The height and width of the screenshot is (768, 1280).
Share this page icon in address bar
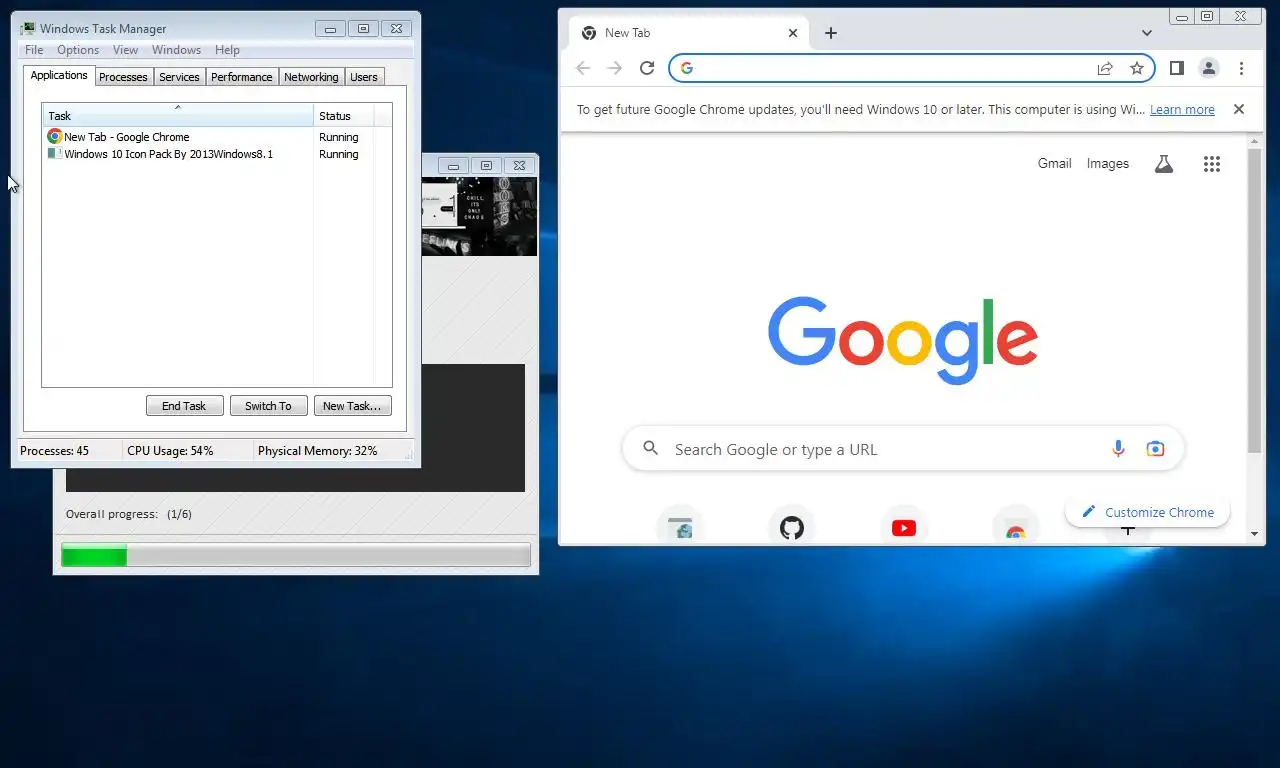pyautogui.click(x=1105, y=68)
